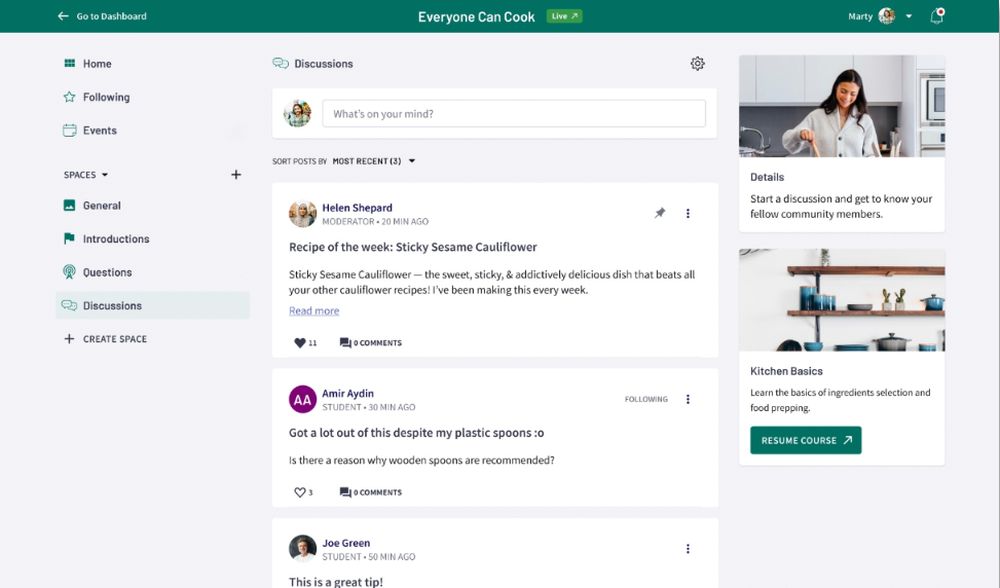Image resolution: width=1000 pixels, height=588 pixels.
Task: Click the Following star icon
Action: click(x=70, y=97)
